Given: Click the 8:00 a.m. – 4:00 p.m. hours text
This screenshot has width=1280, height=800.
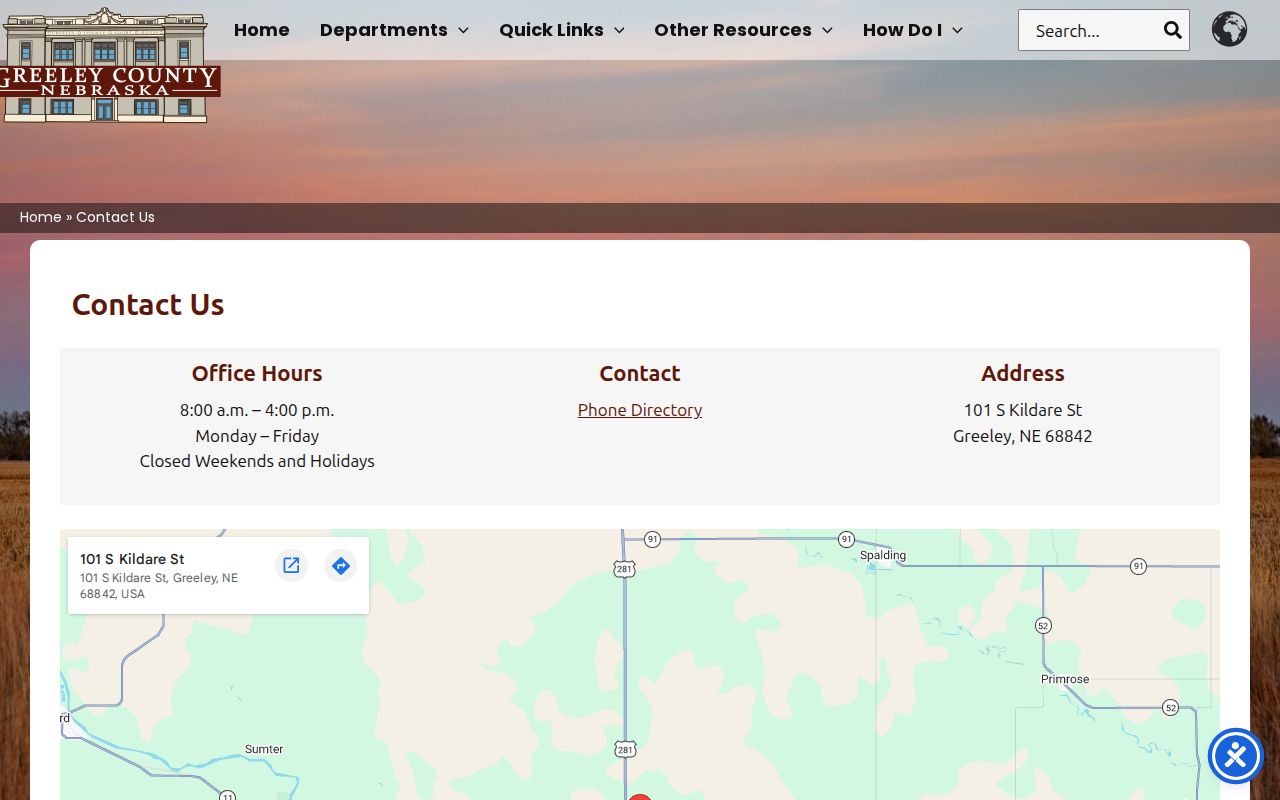Looking at the screenshot, I should coord(257,410).
